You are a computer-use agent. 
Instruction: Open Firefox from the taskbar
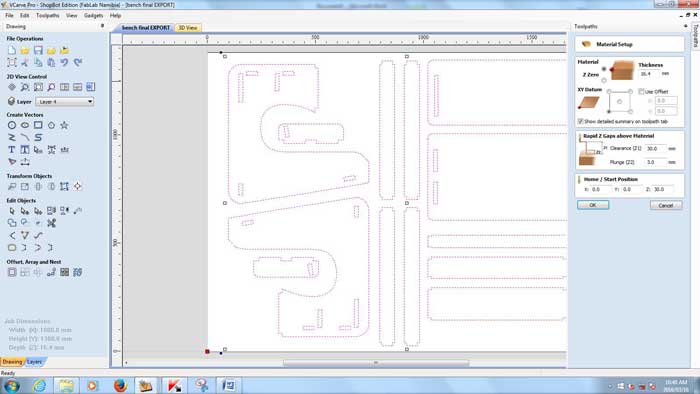120,385
